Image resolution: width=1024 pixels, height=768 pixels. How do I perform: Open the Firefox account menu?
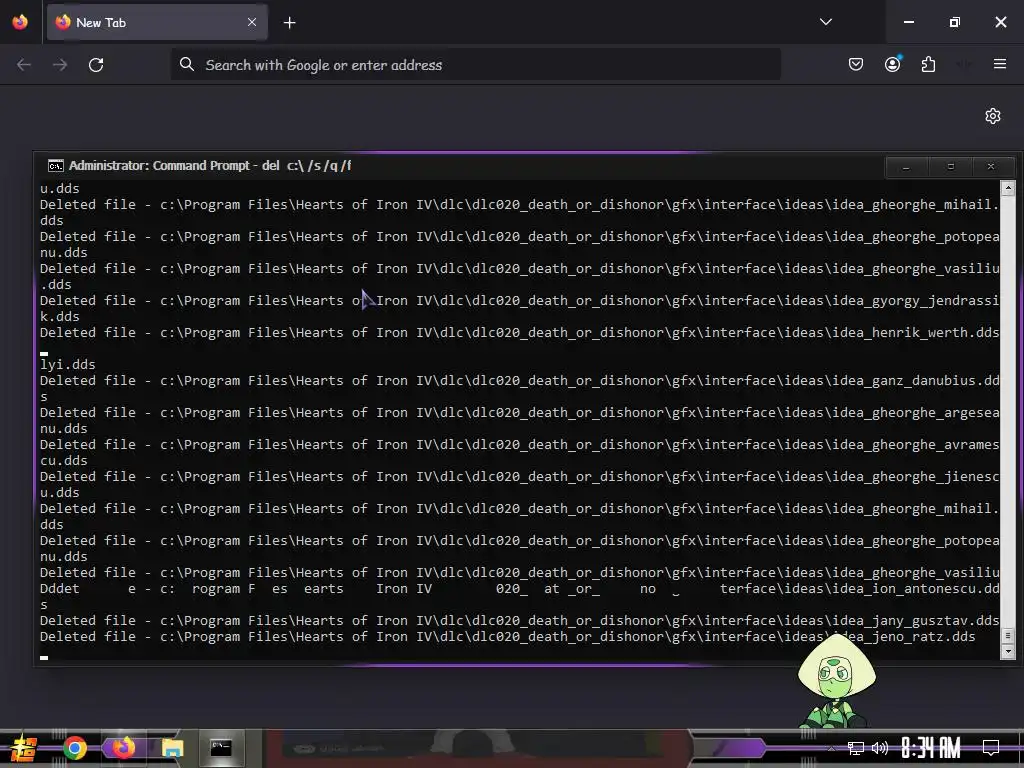pos(892,64)
